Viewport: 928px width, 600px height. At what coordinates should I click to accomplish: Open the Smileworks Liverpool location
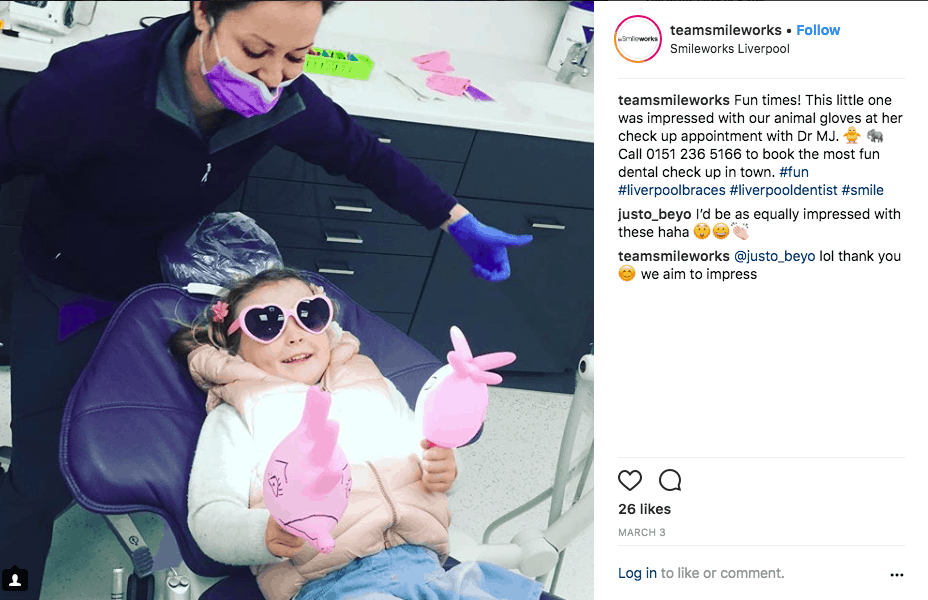(x=730, y=49)
